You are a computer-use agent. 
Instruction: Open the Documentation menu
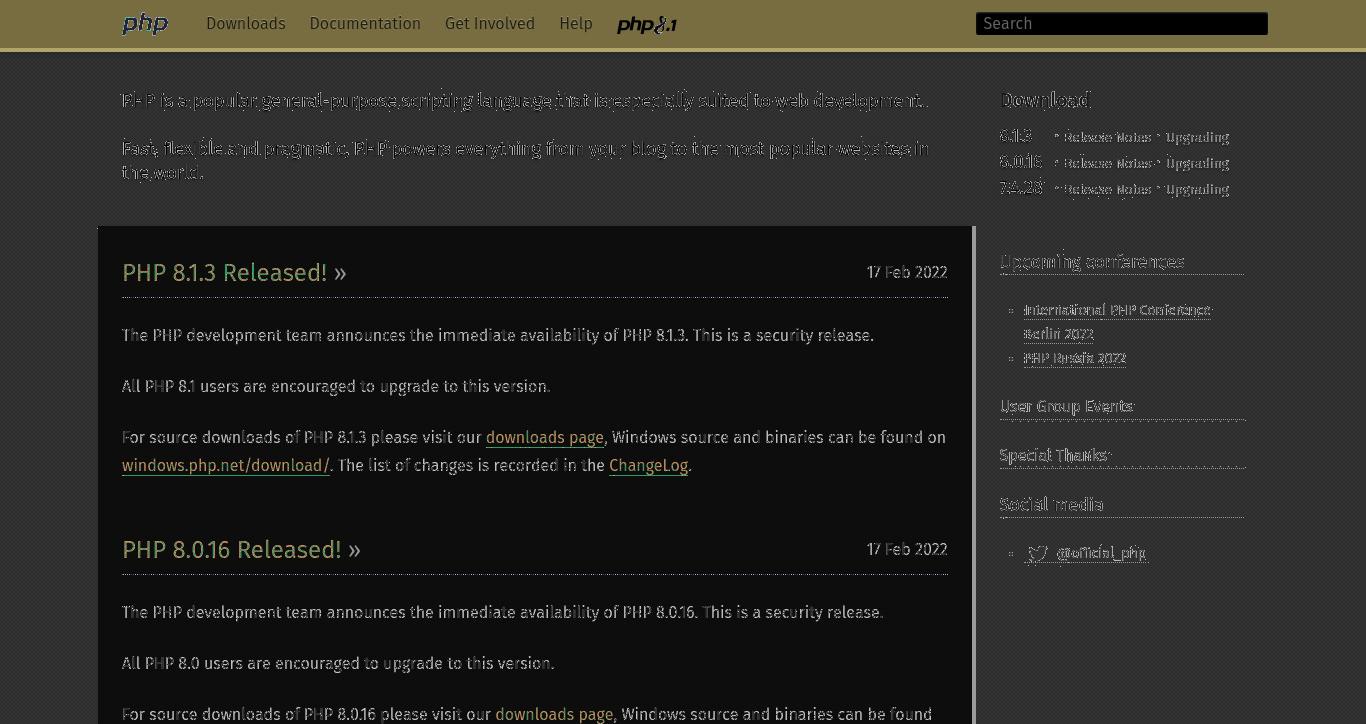365,24
